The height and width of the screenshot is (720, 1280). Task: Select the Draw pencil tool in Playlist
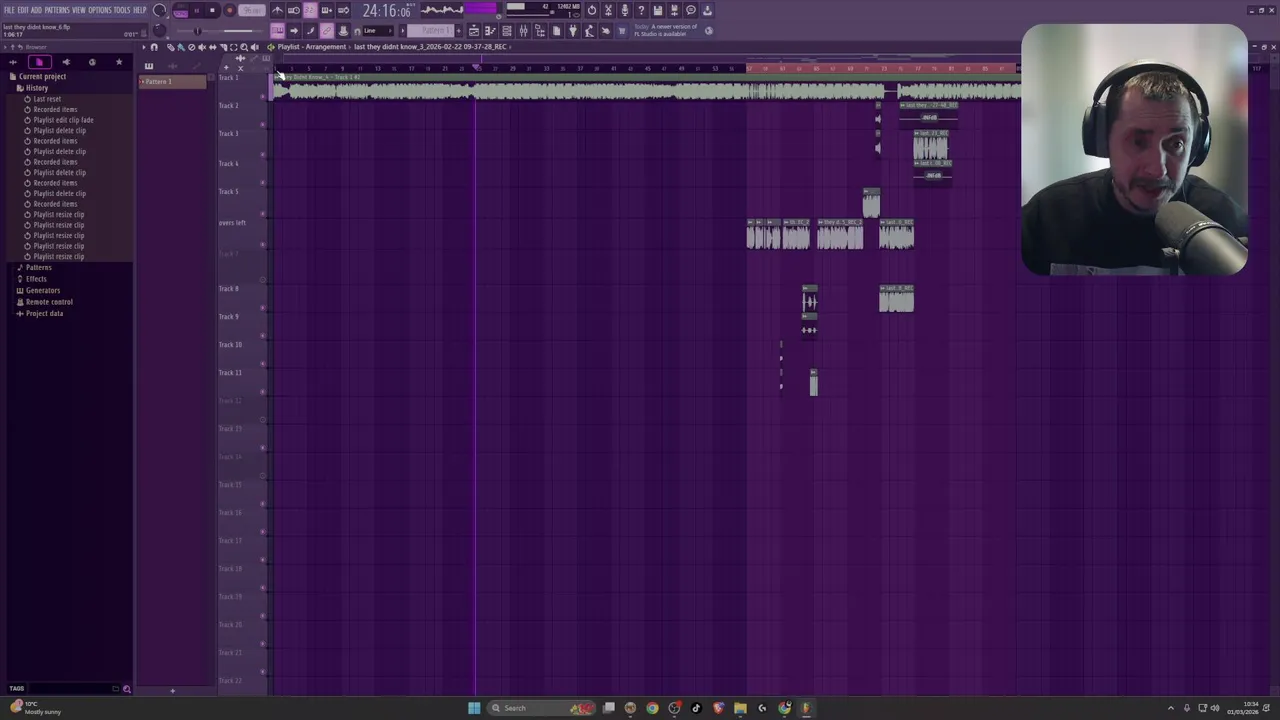coord(171,47)
